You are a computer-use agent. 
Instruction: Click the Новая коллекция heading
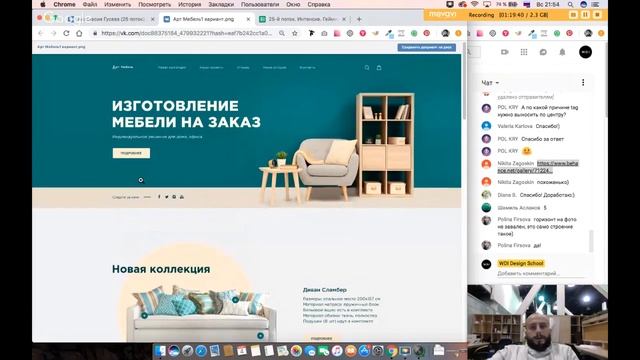coord(161,269)
